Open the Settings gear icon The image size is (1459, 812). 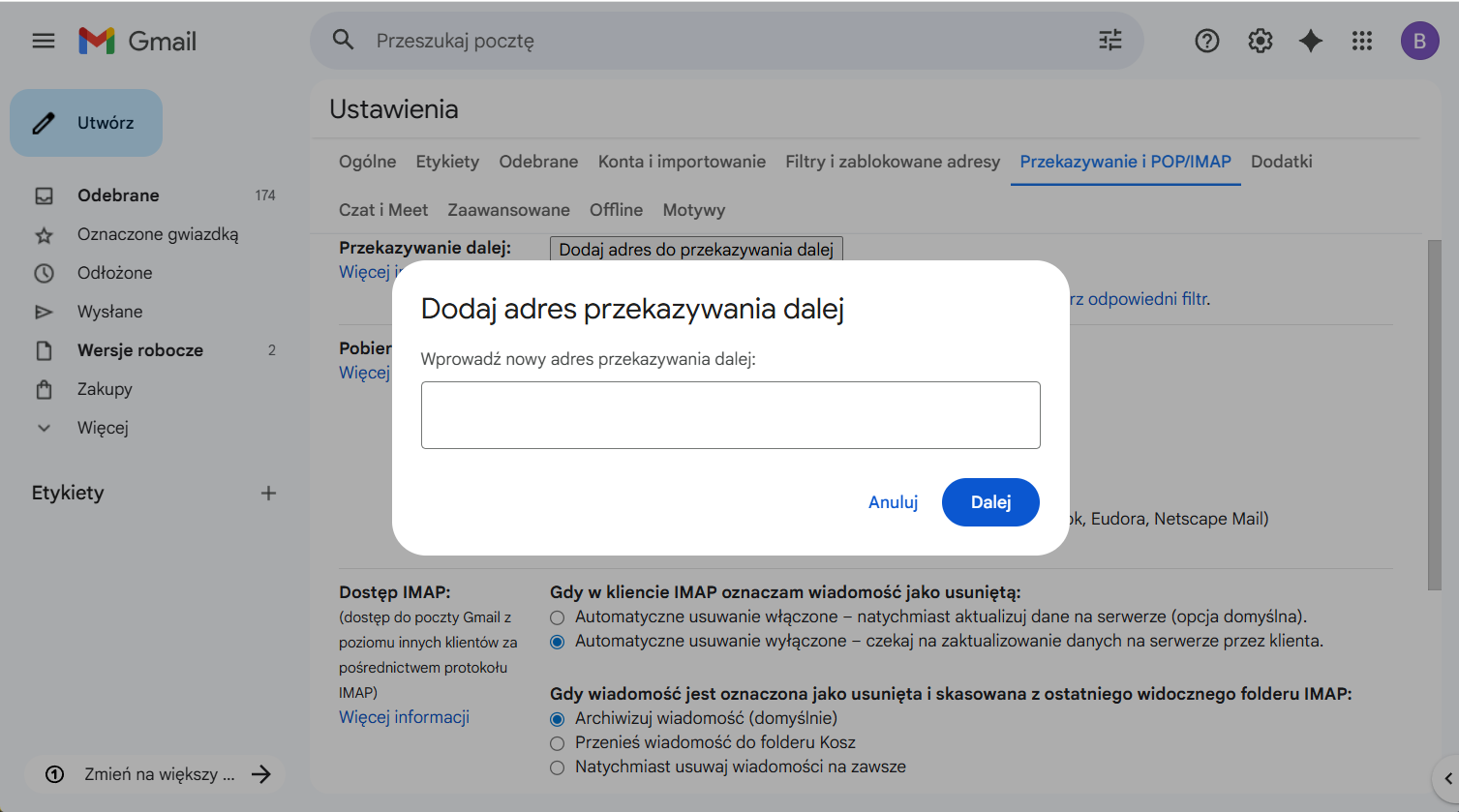click(x=1260, y=41)
